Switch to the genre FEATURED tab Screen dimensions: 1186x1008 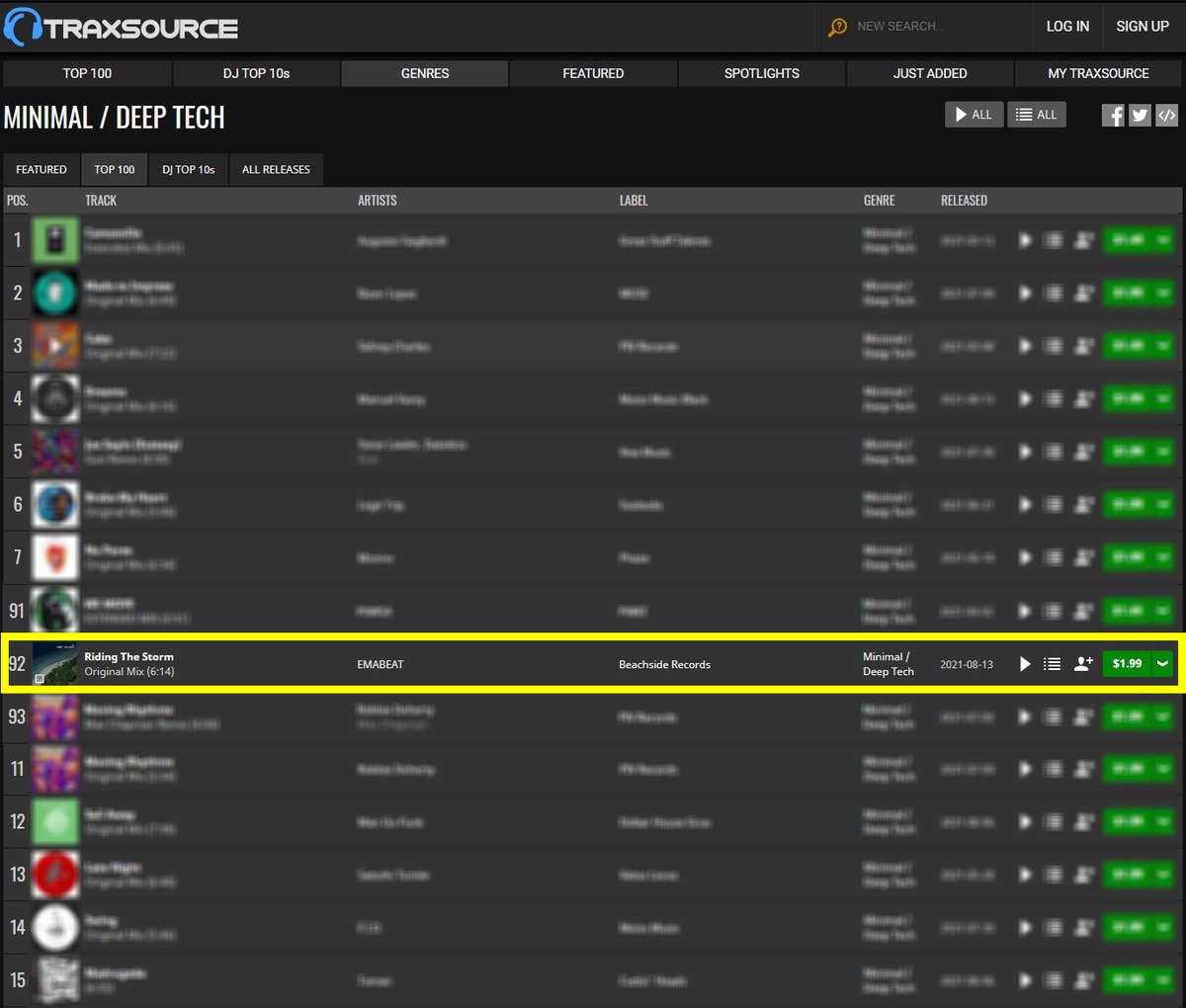coord(42,169)
